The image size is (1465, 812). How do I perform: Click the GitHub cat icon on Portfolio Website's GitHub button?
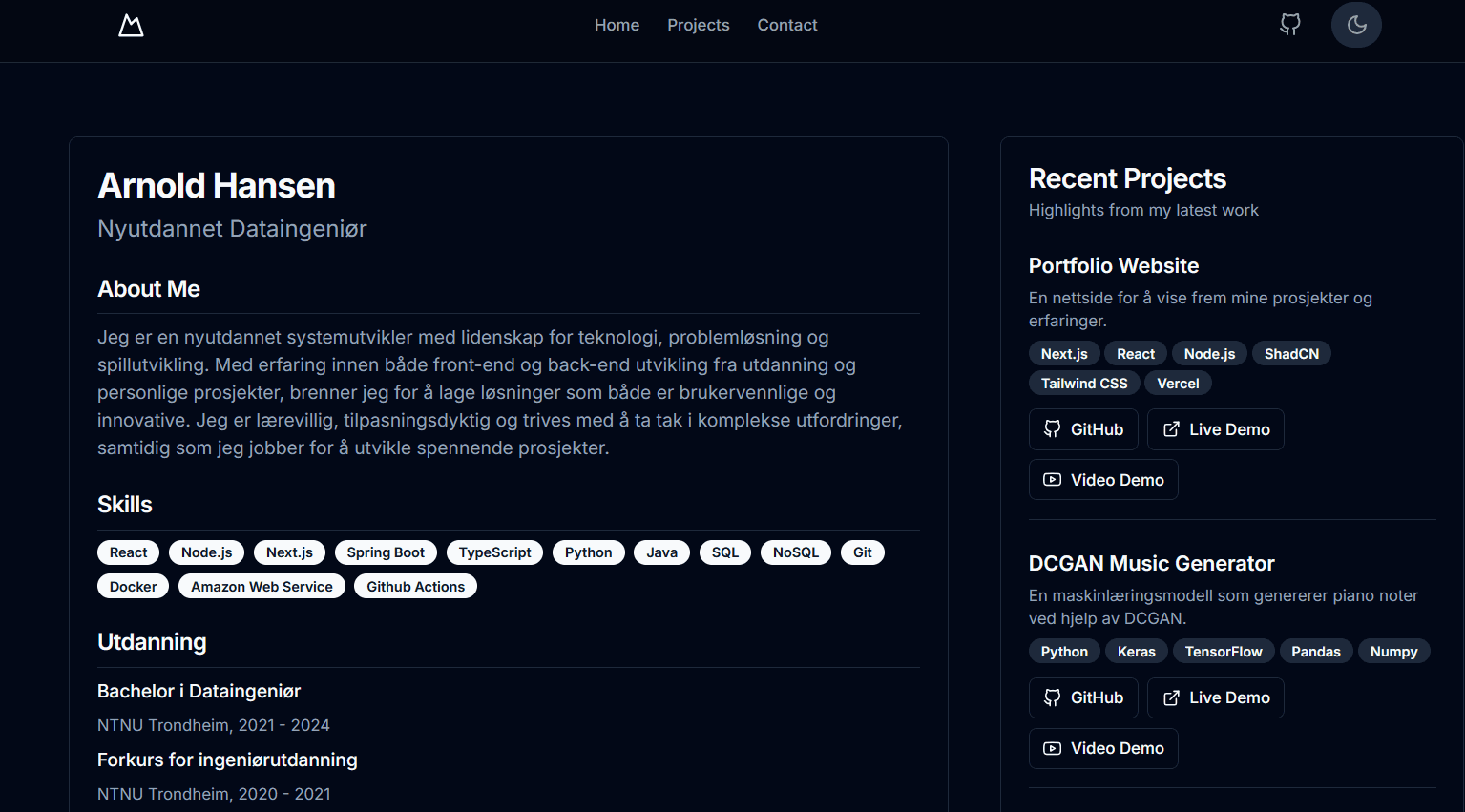(x=1052, y=429)
